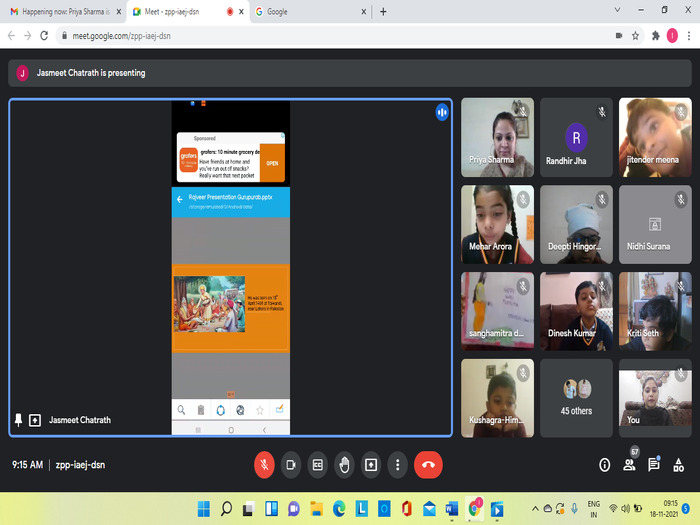The height and width of the screenshot is (525, 700).
Task: Select jitender meena's video tile
Action: point(655,137)
